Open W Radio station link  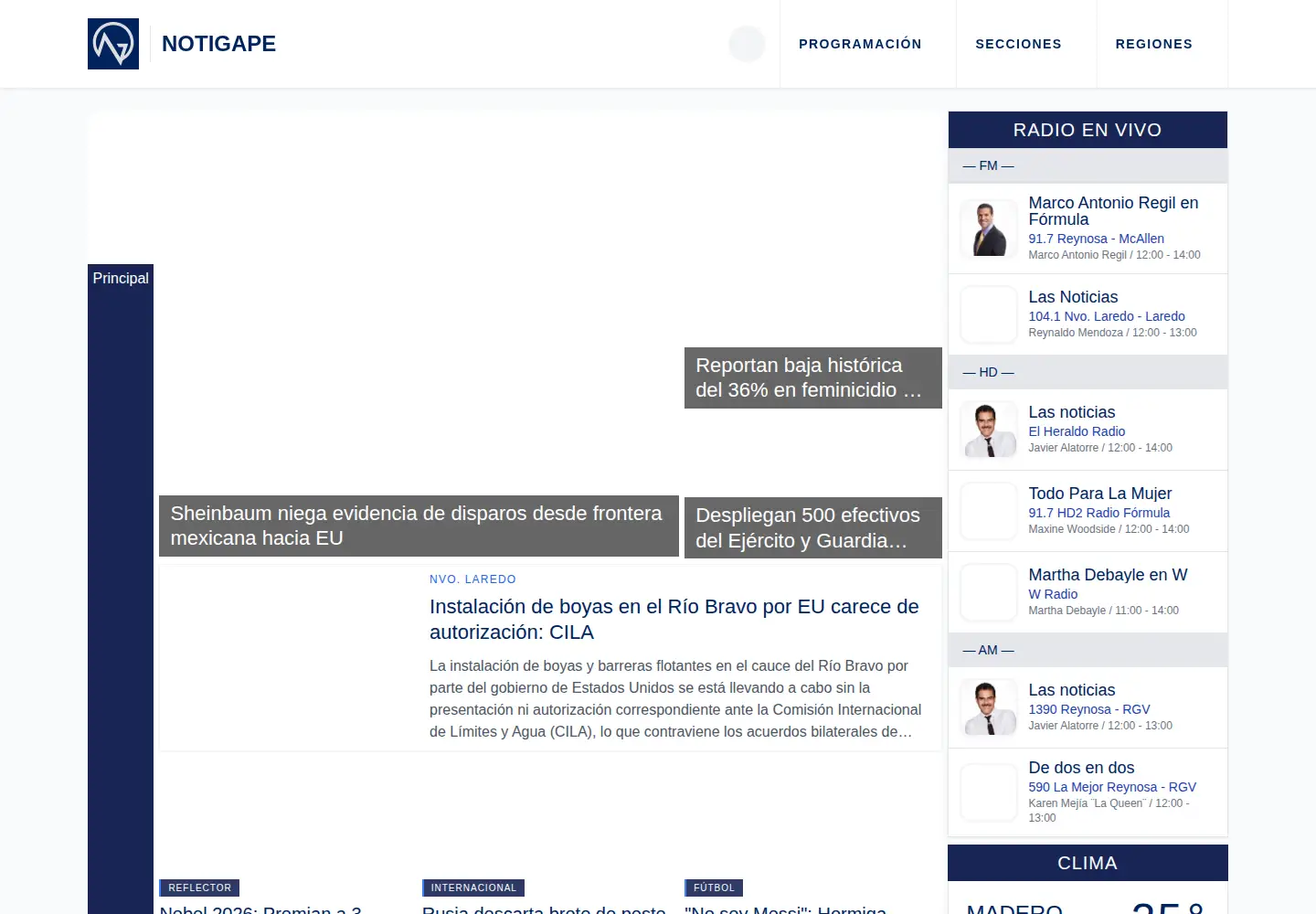(1053, 594)
